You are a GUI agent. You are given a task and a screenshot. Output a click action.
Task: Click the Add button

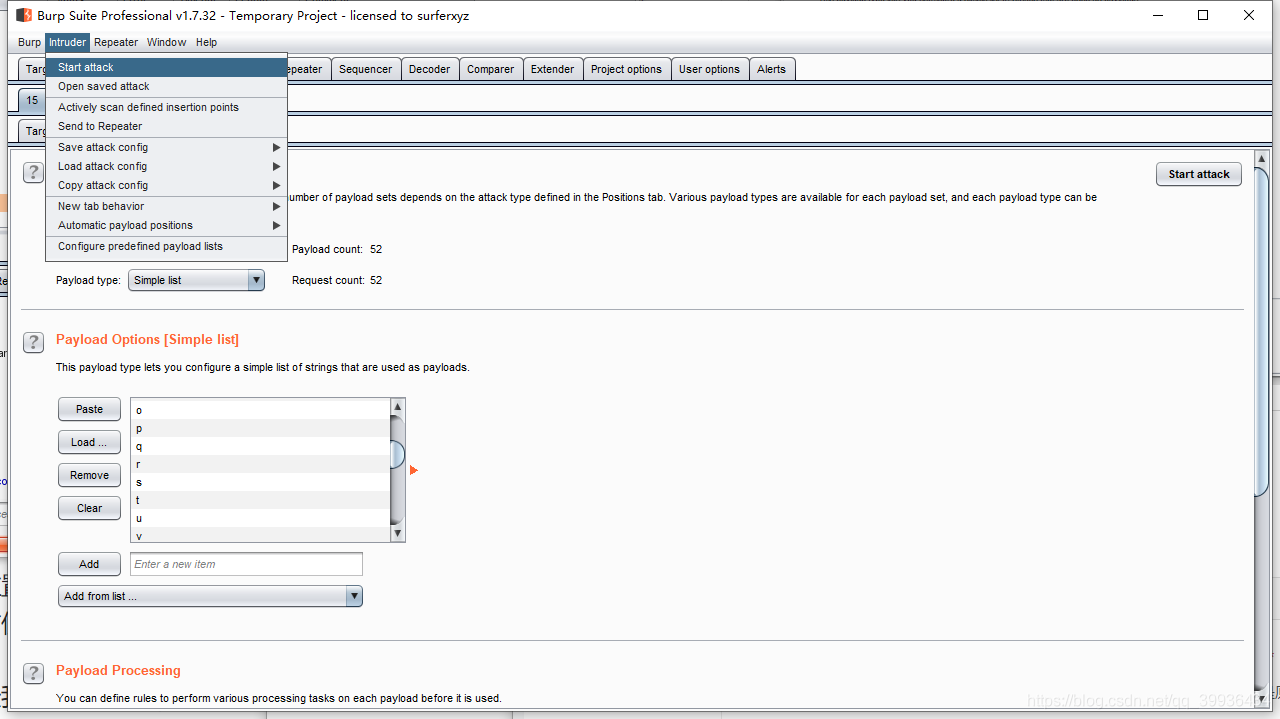pyautogui.click(x=89, y=564)
